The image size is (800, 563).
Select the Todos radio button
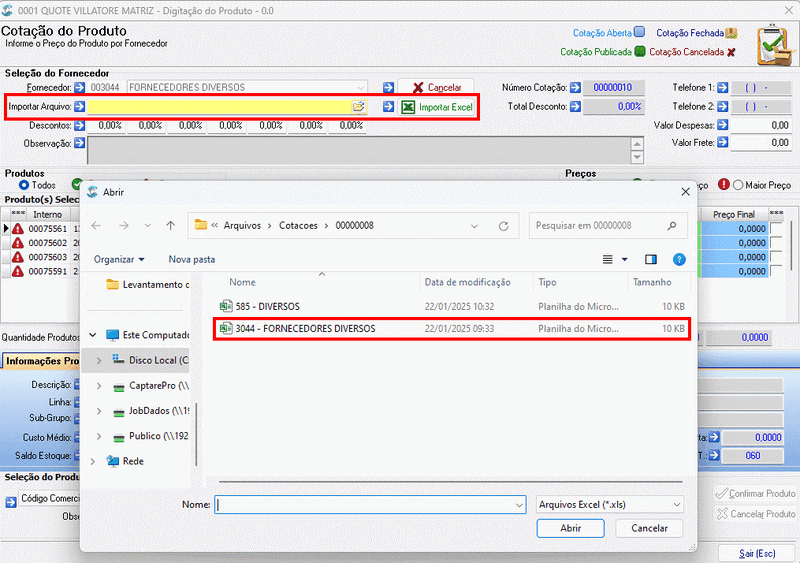(x=23, y=185)
